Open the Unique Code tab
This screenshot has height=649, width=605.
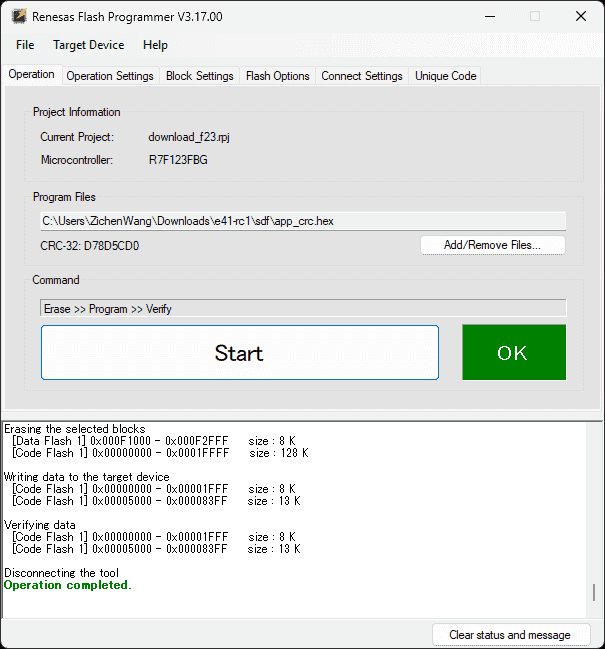(445, 76)
